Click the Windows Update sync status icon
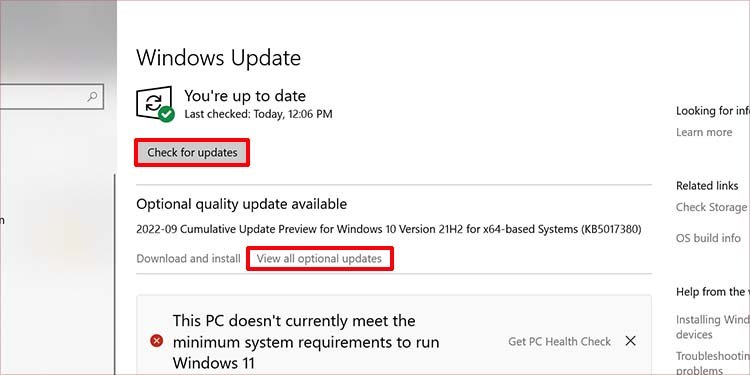The image size is (750, 375). pos(154,102)
